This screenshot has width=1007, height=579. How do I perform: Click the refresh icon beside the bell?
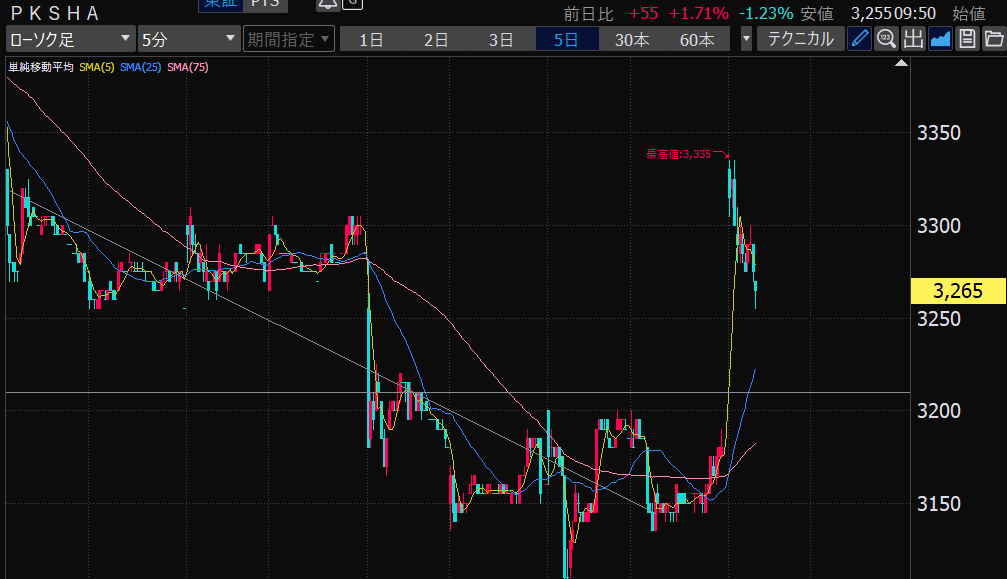coord(352,4)
